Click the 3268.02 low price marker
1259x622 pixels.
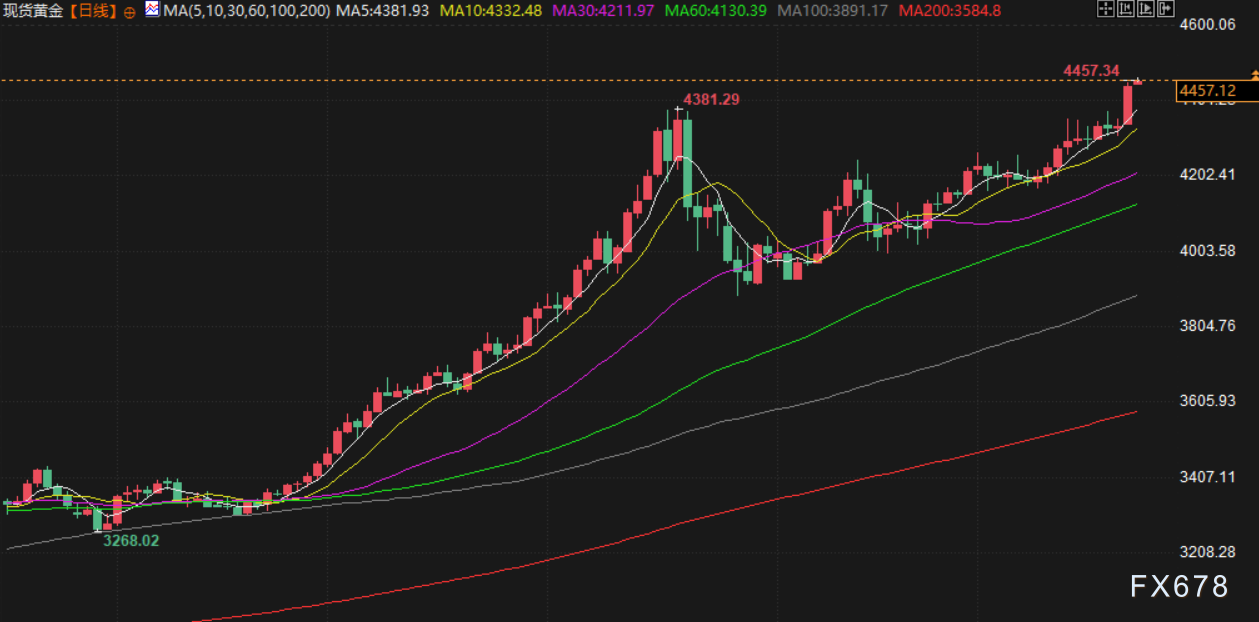(131, 540)
